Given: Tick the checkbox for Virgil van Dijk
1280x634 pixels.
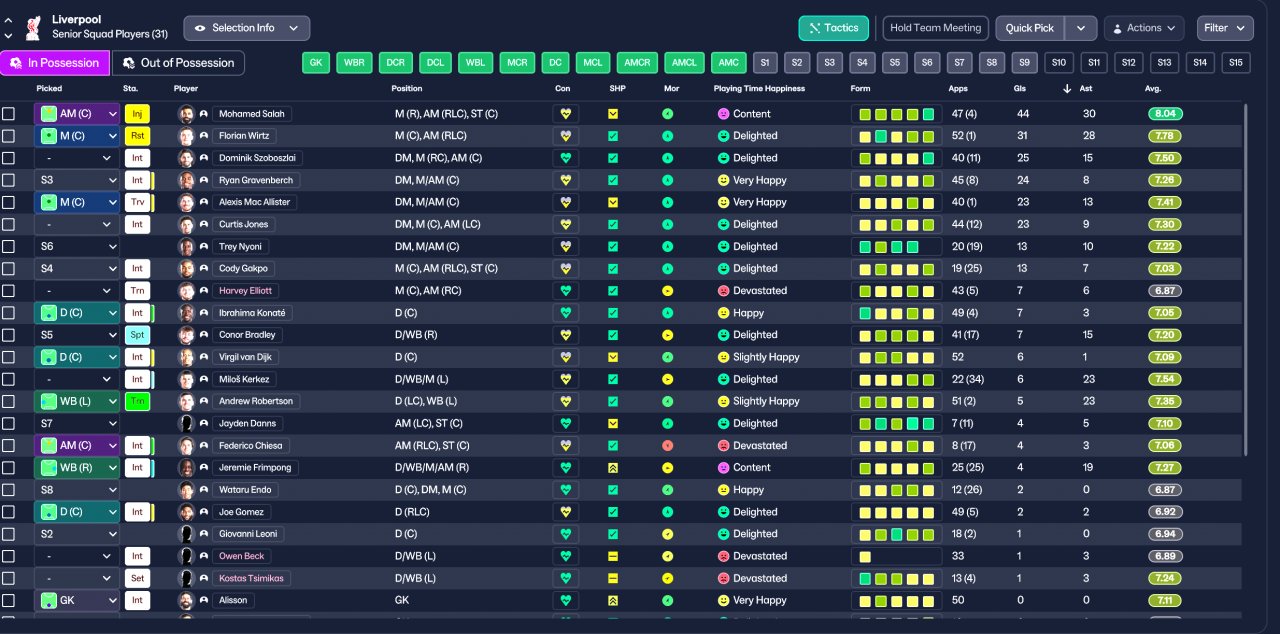Looking at the screenshot, I should (x=9, y=357).
